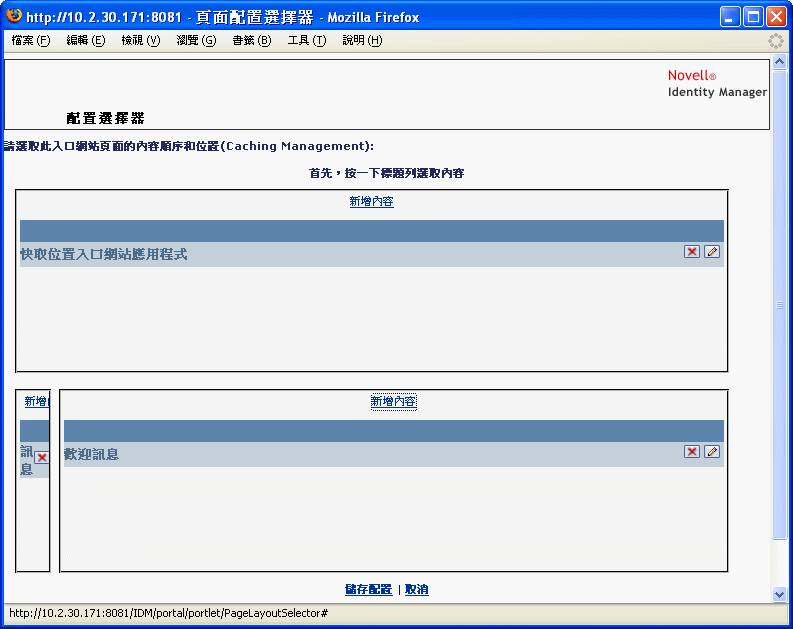Click the vertical scrollbar thumb
Image resolution: width=793 pixels, height=629 pixels.
(779, 305)
